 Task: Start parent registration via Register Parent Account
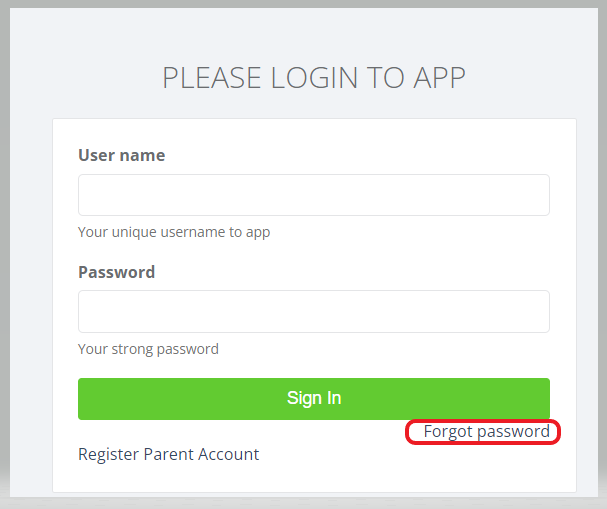168,454
